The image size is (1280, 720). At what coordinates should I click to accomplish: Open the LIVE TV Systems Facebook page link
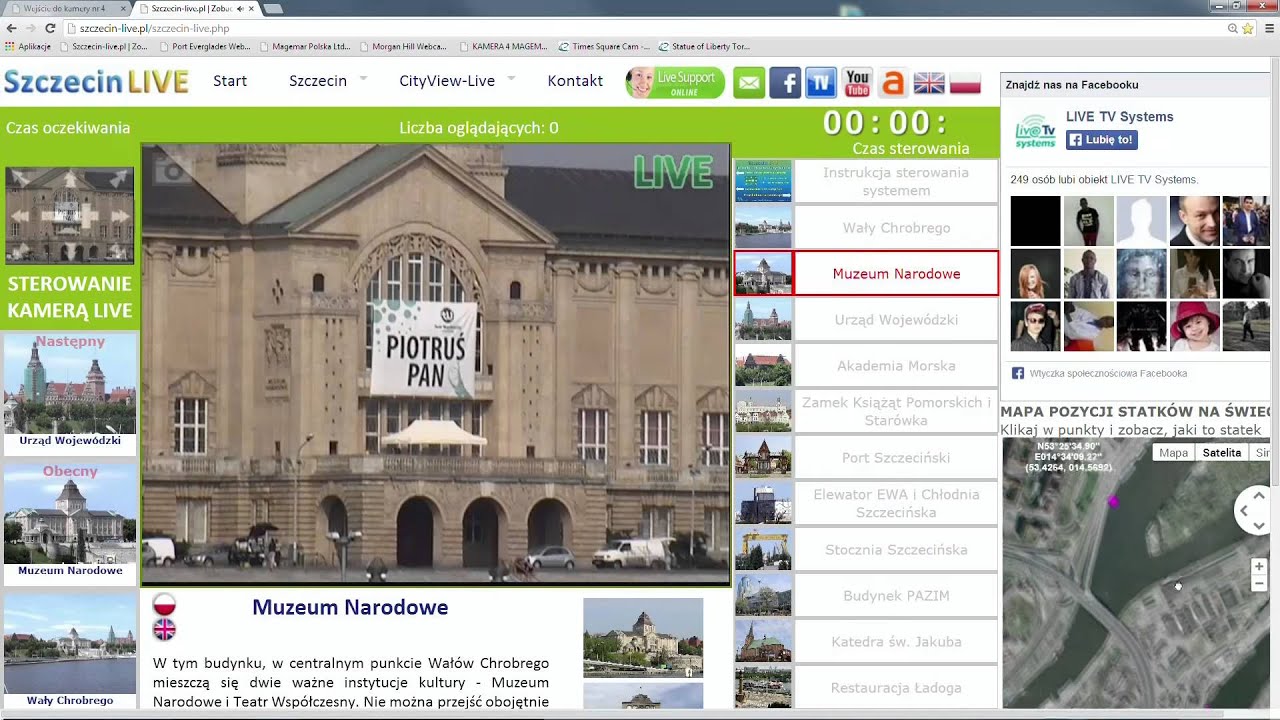(x=1119, y=117)
